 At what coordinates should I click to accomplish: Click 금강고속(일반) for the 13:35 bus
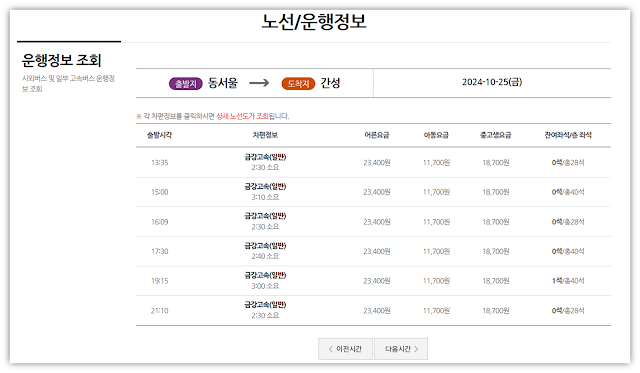[265, 157]
